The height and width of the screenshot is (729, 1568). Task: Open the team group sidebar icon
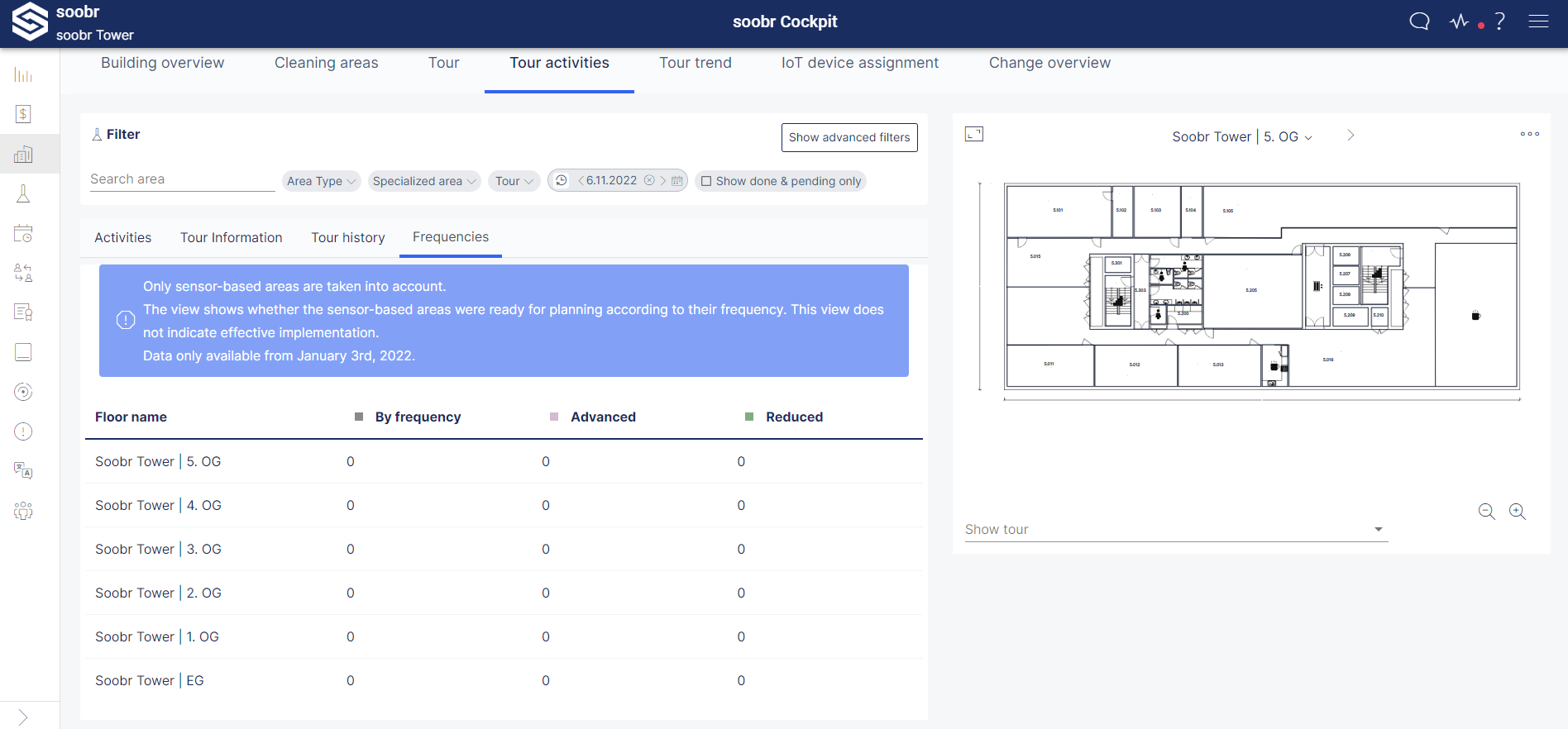click(x=23, y=511)
